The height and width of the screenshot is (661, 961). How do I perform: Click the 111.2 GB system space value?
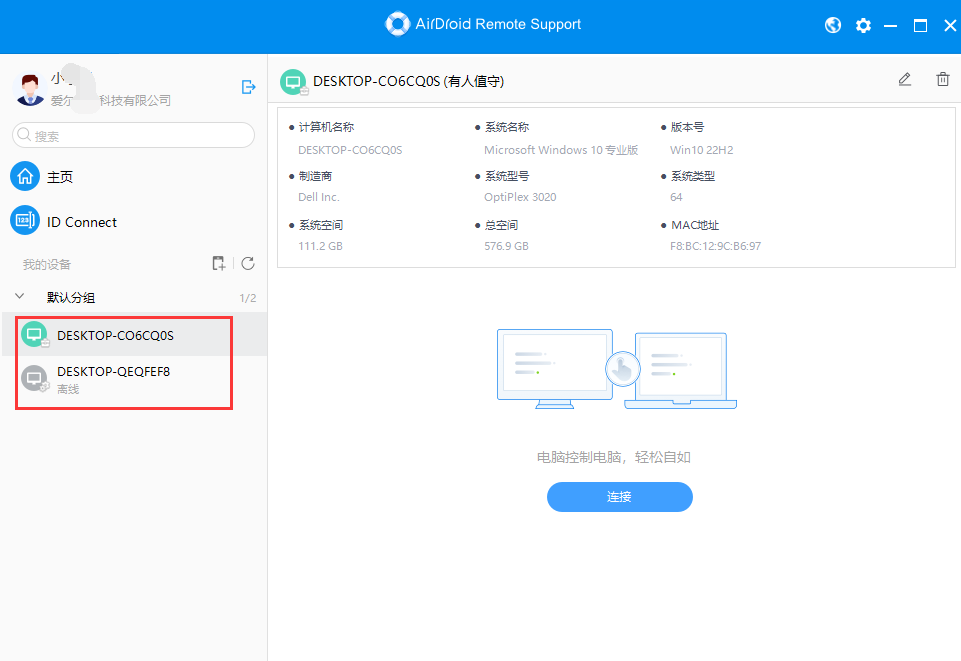[x=321, y=246]
